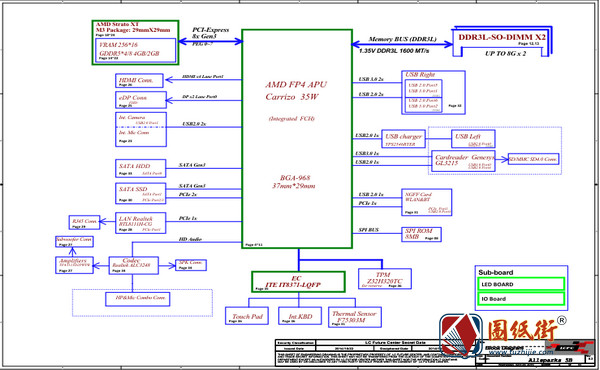600x370 pixels.
Task: Select the AMD Strato XT M3 Package heading
Action: pos(133,27)
